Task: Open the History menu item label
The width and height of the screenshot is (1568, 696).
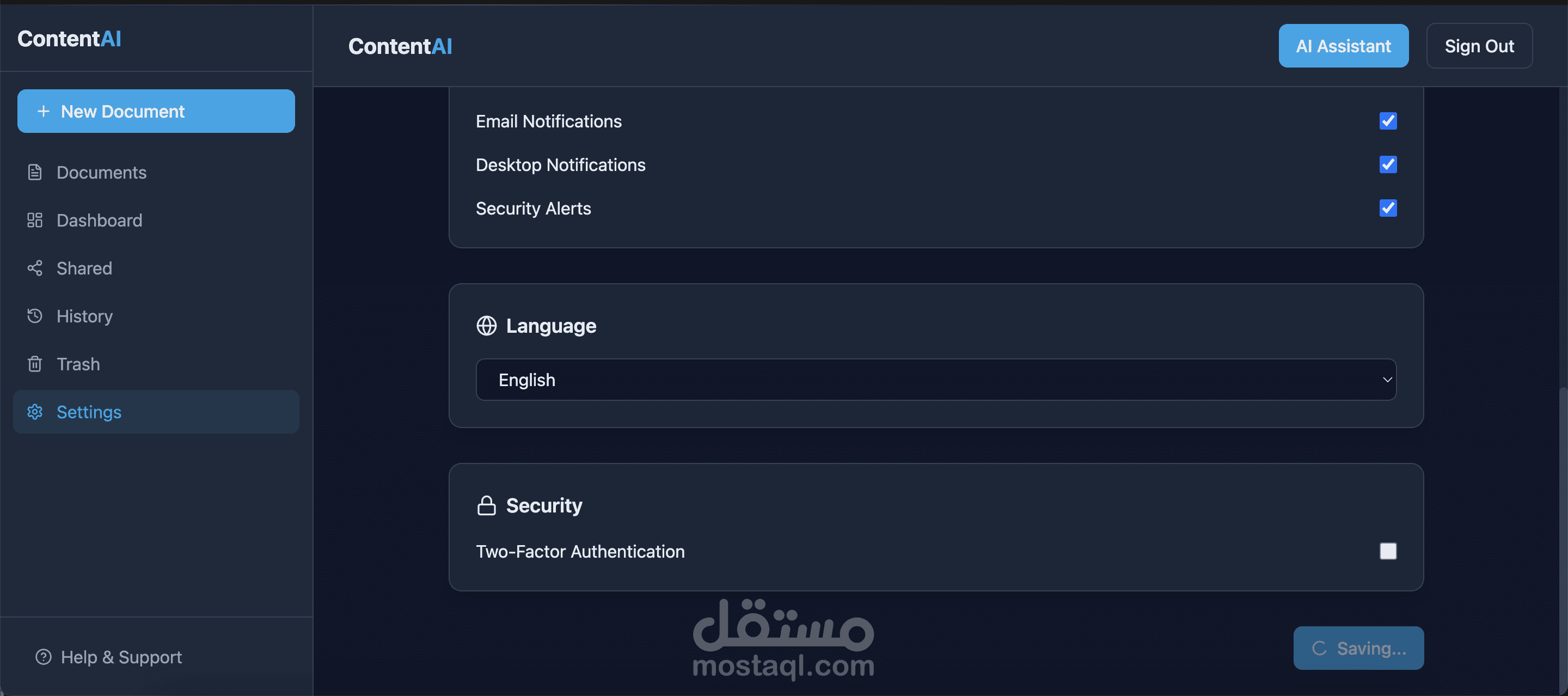Action: [x=84, y=316]
